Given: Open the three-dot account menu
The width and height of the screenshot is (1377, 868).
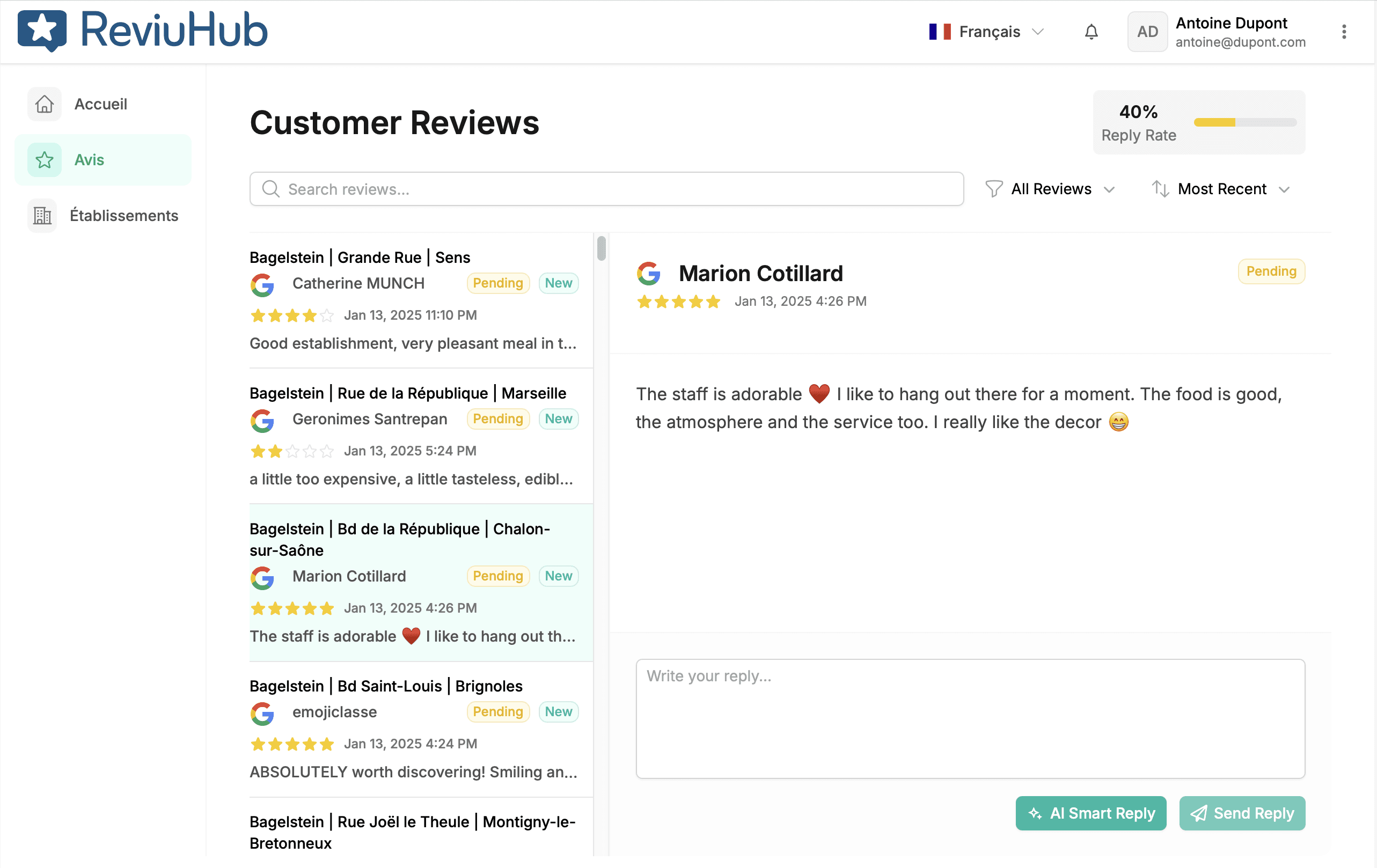Looking at the screenshot, I should tap(1344, 32).
